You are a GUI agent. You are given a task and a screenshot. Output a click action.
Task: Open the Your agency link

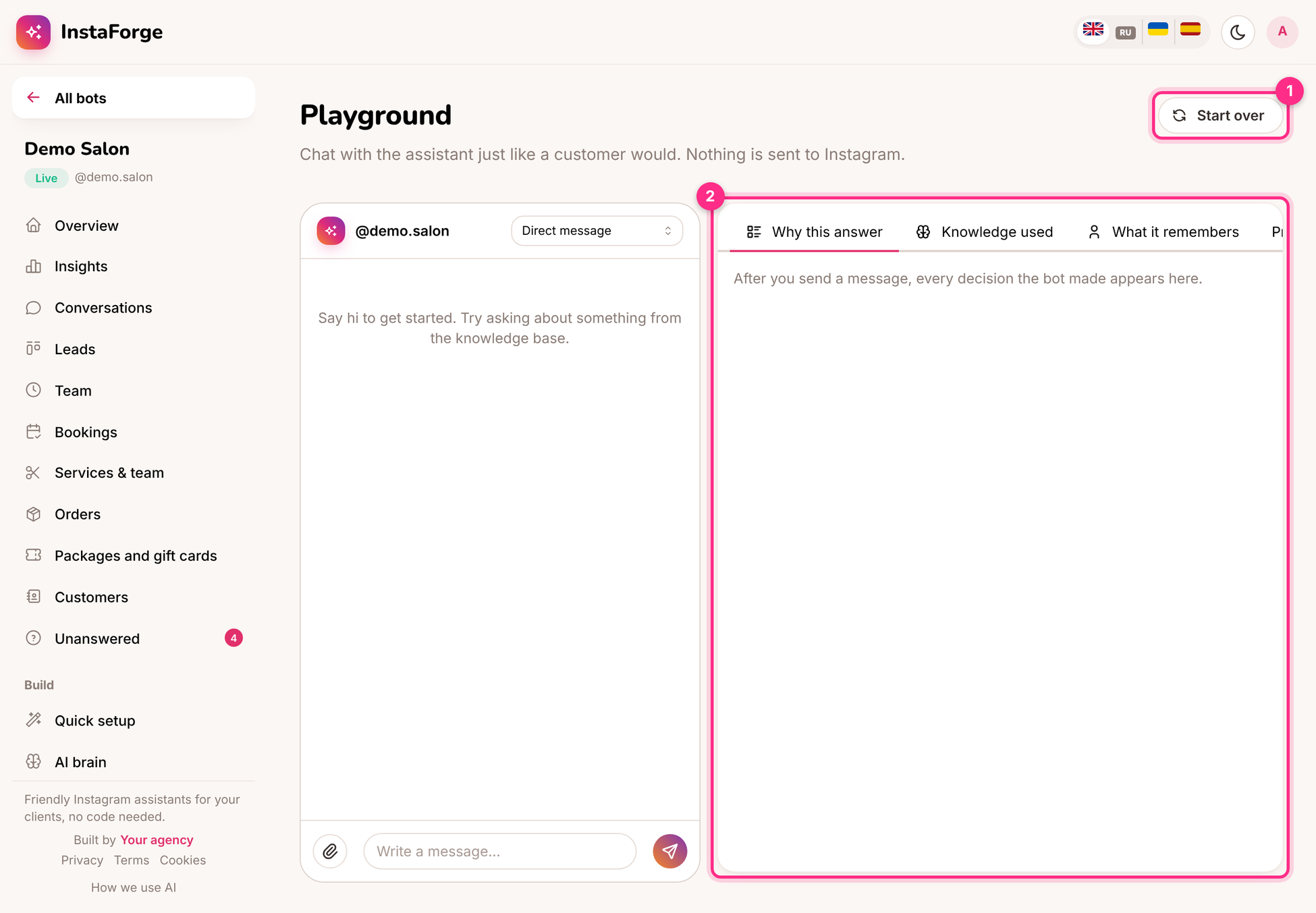pos(157,839)
